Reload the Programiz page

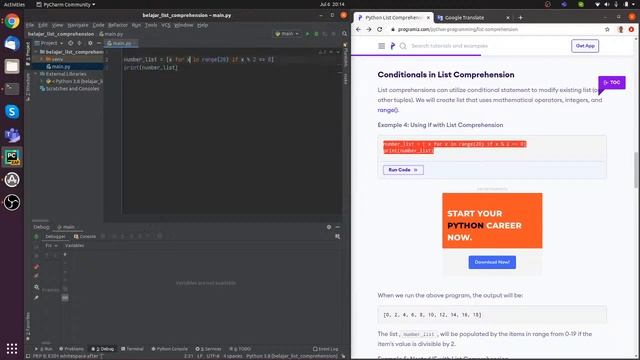pos(380,29)
